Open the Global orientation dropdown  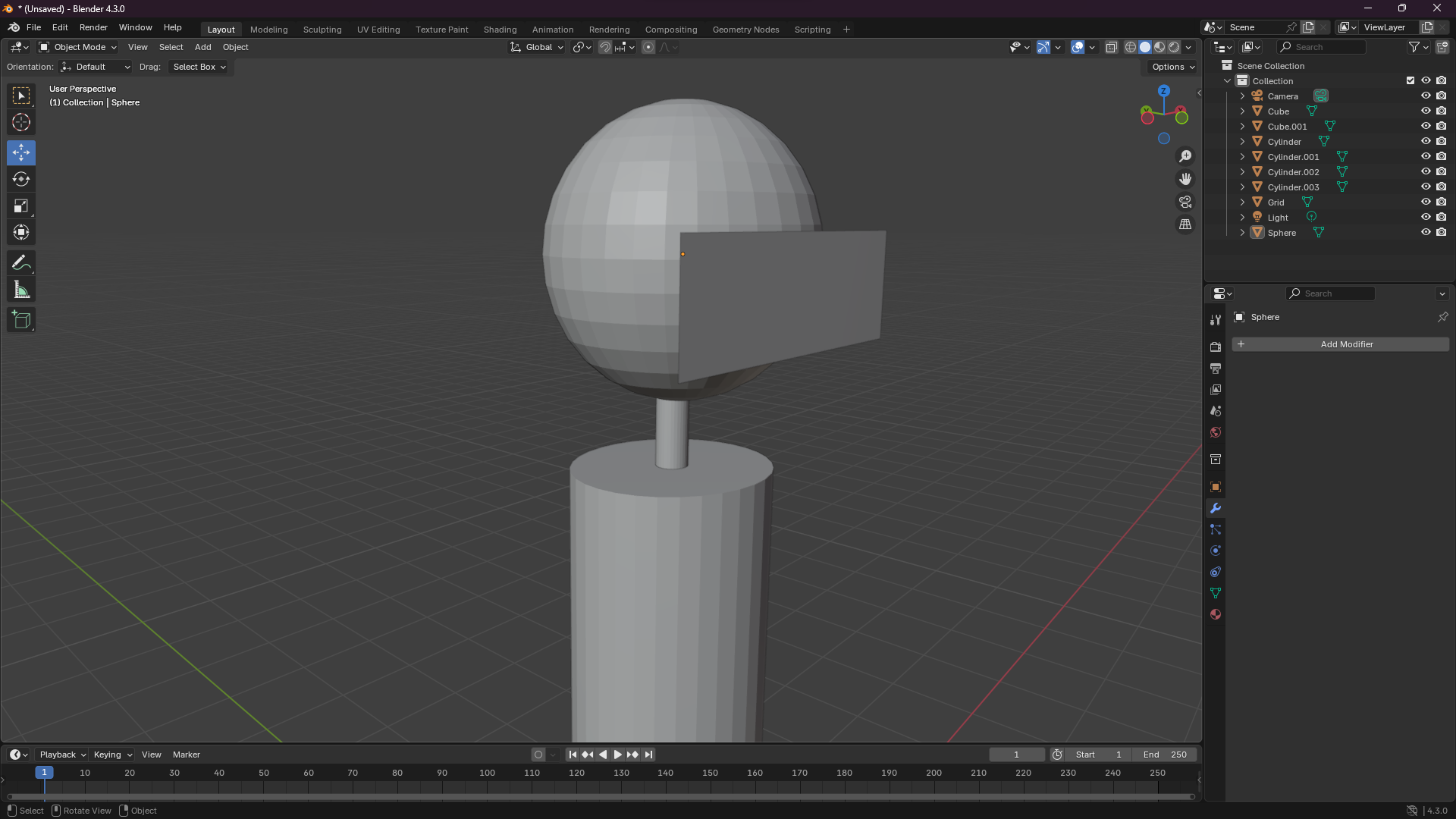pos(538,47)
